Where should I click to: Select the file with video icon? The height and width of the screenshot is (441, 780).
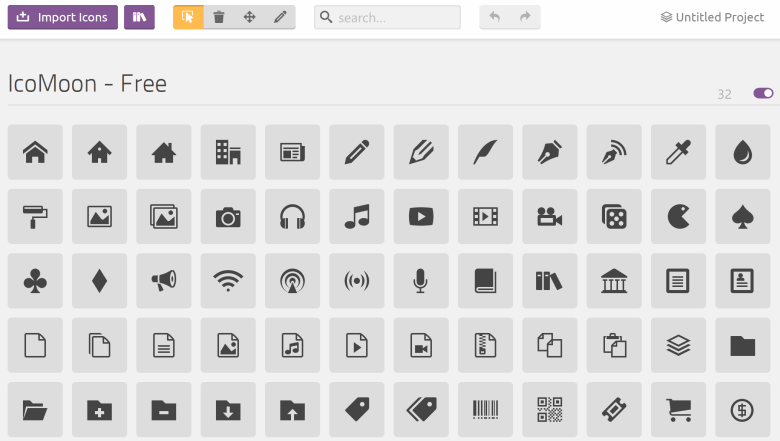421,345
